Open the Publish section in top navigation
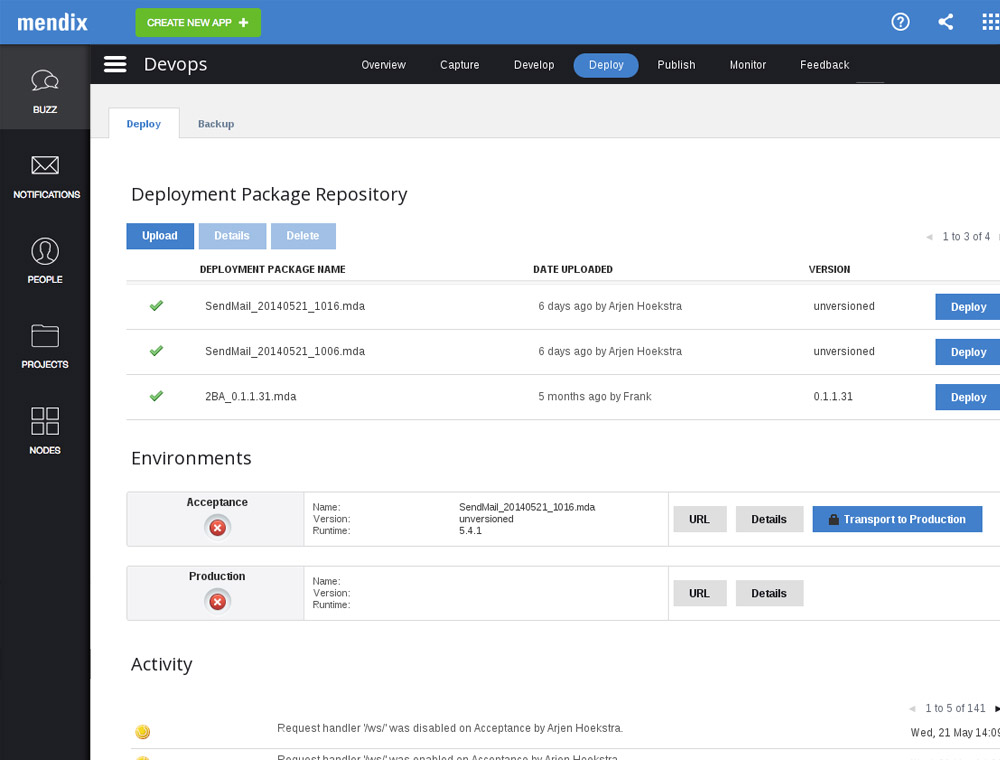 (676, 64)
